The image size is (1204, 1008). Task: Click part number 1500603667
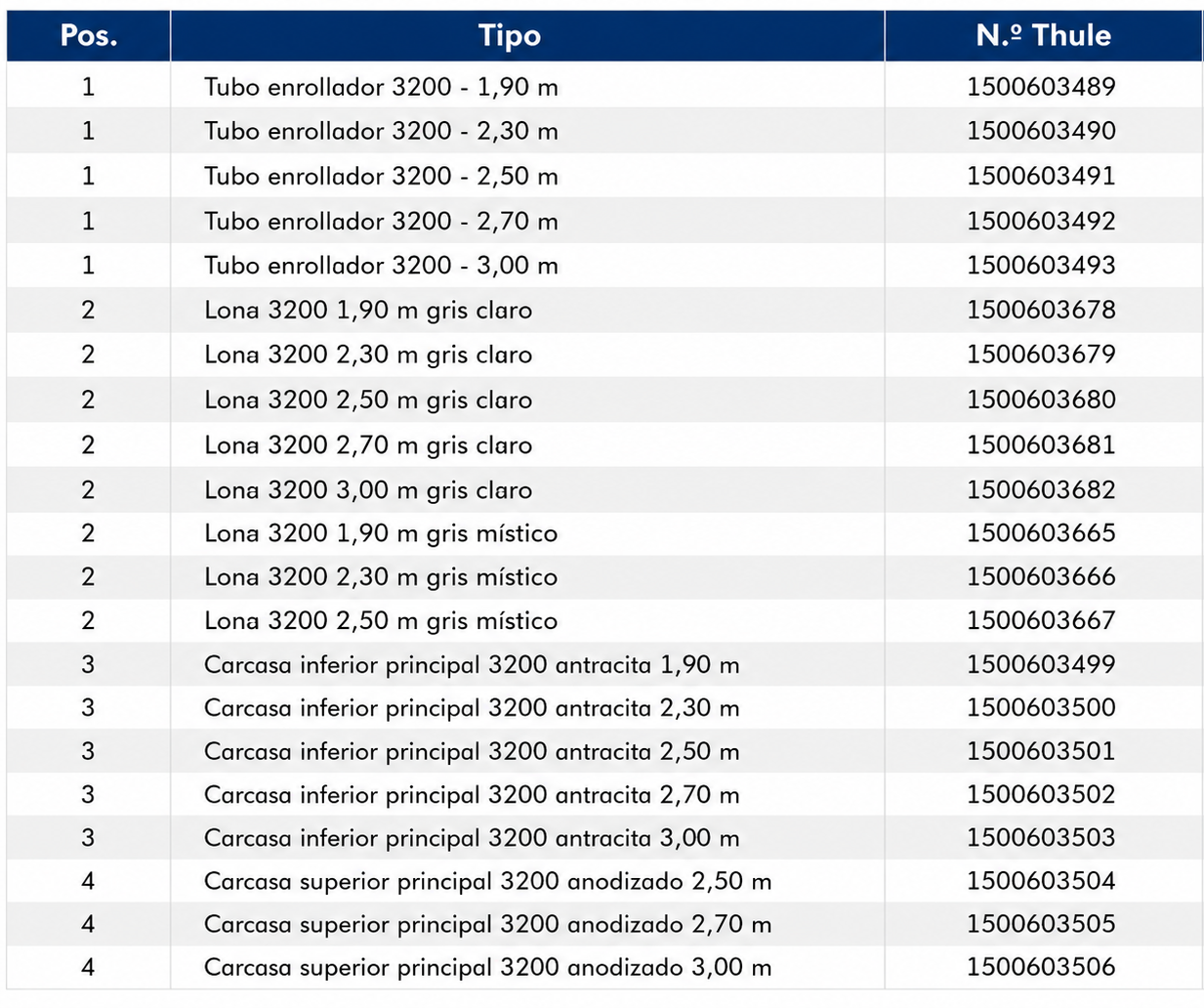1041,620
